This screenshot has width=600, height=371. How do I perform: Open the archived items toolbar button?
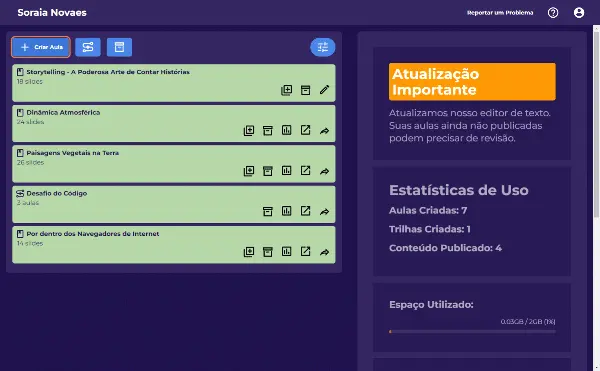tap(119, 47)
